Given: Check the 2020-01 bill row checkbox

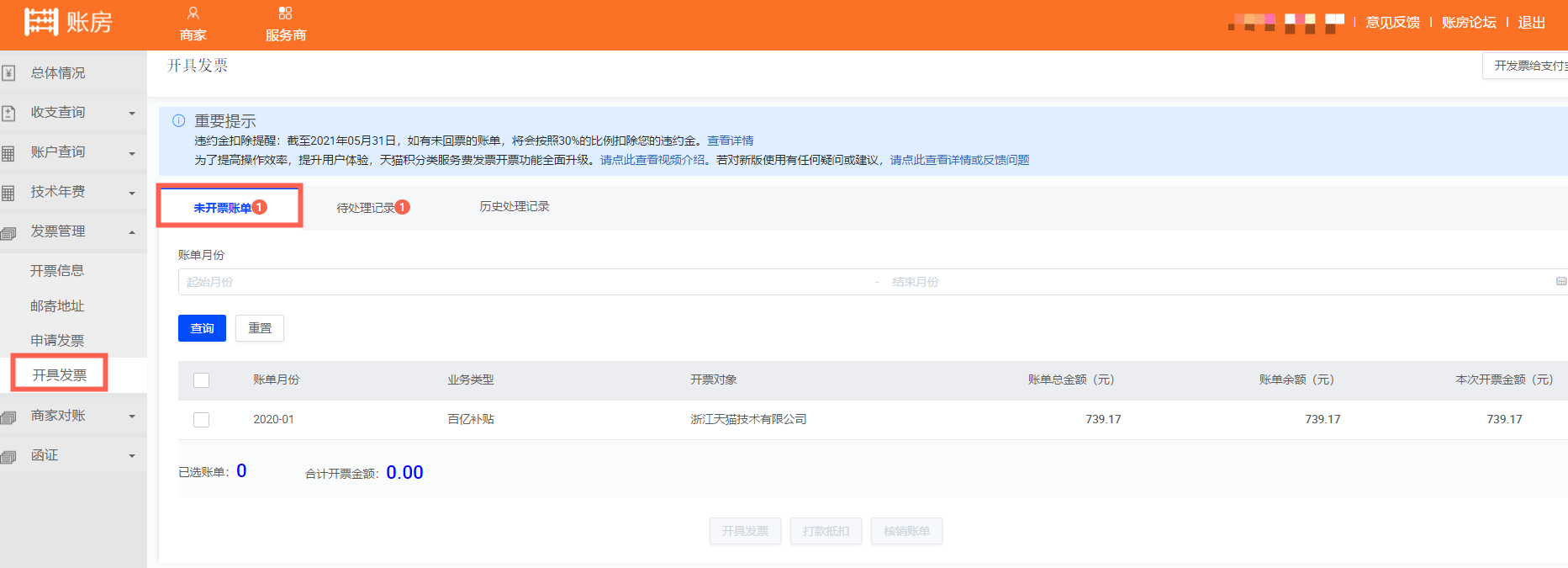Looking at the screenshot, I should tap(202, 420).
